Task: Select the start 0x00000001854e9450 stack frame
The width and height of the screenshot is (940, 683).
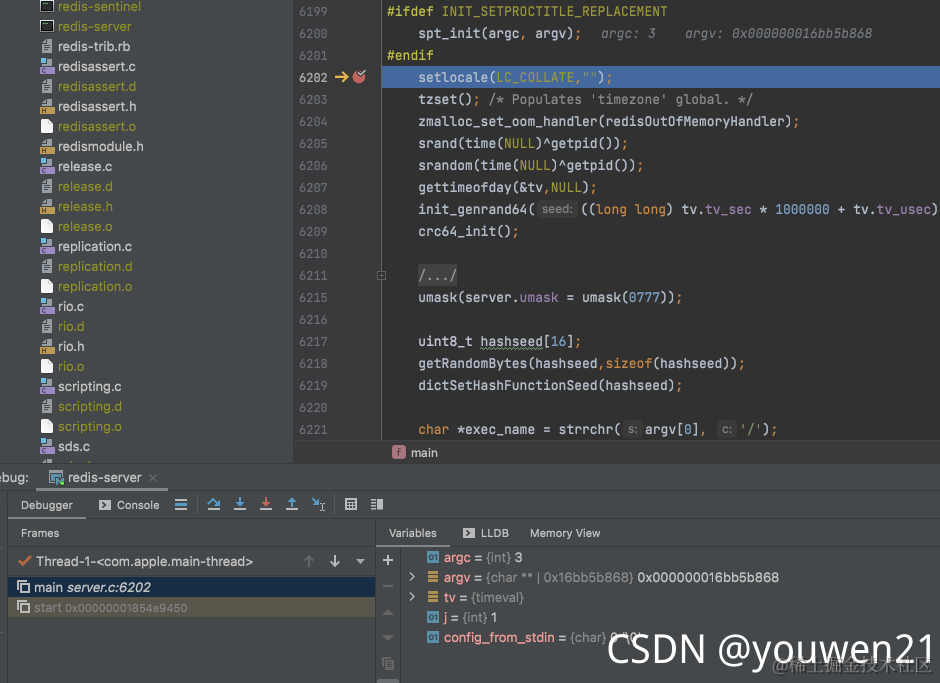Action: pyautogui.click(x=192, y=607)
